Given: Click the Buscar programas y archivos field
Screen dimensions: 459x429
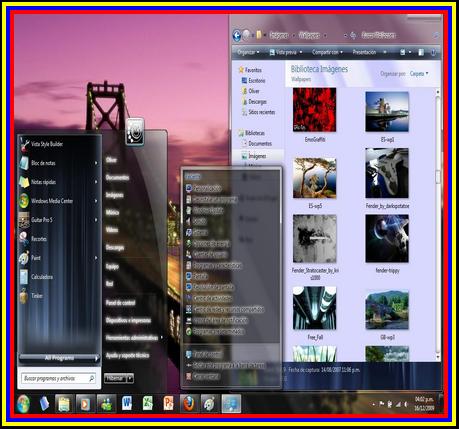Looking at the screenshot, I should coord(59,378).
